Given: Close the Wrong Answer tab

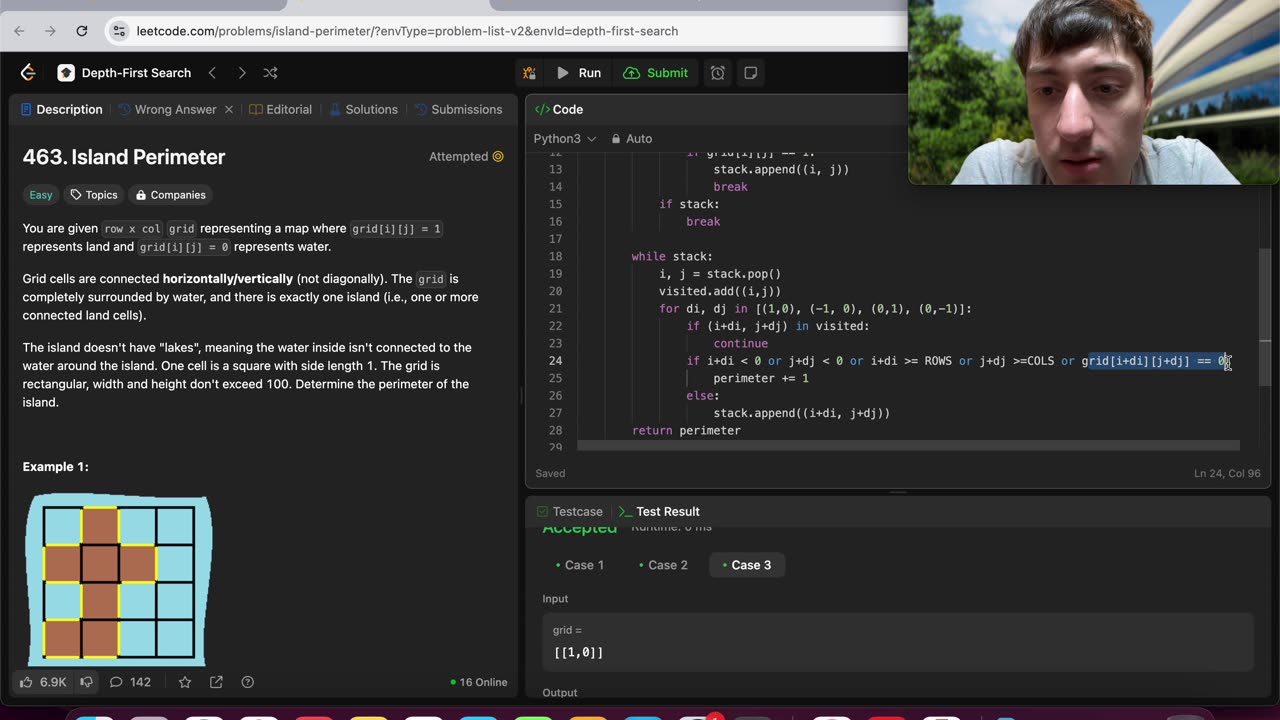Looking at the screenshot, I should point(228,109).
